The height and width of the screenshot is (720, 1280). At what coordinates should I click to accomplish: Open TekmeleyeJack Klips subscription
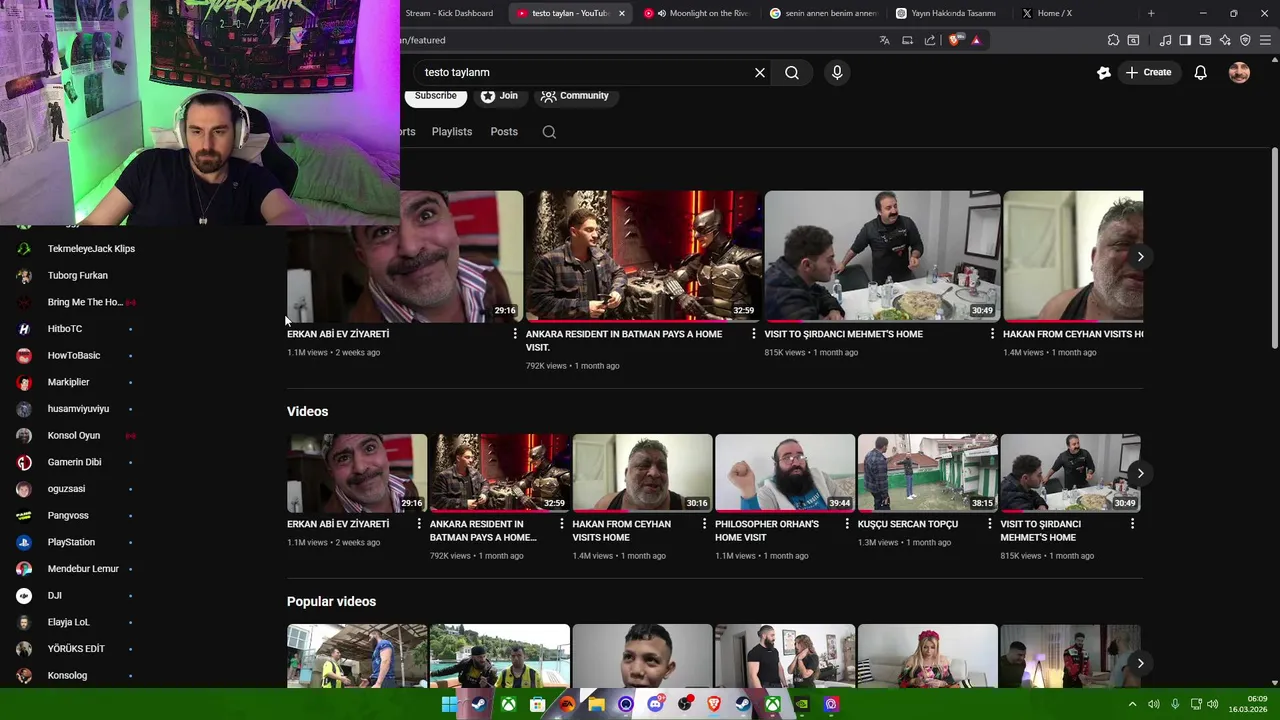point(91,249)
